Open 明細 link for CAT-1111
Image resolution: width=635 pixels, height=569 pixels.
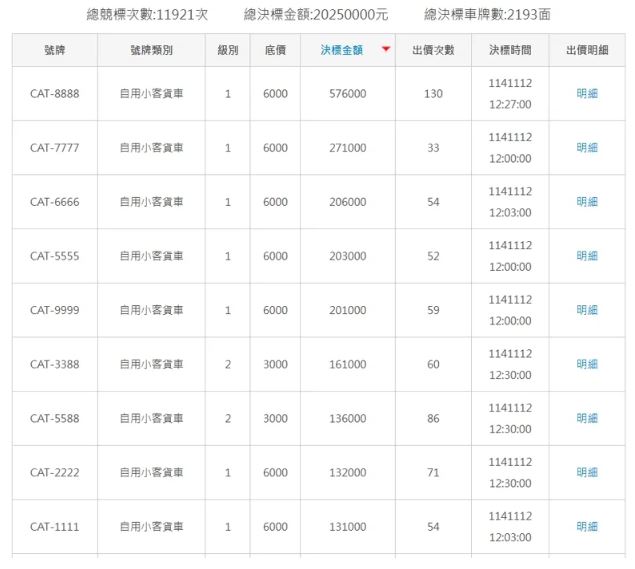tap(587, 526)
